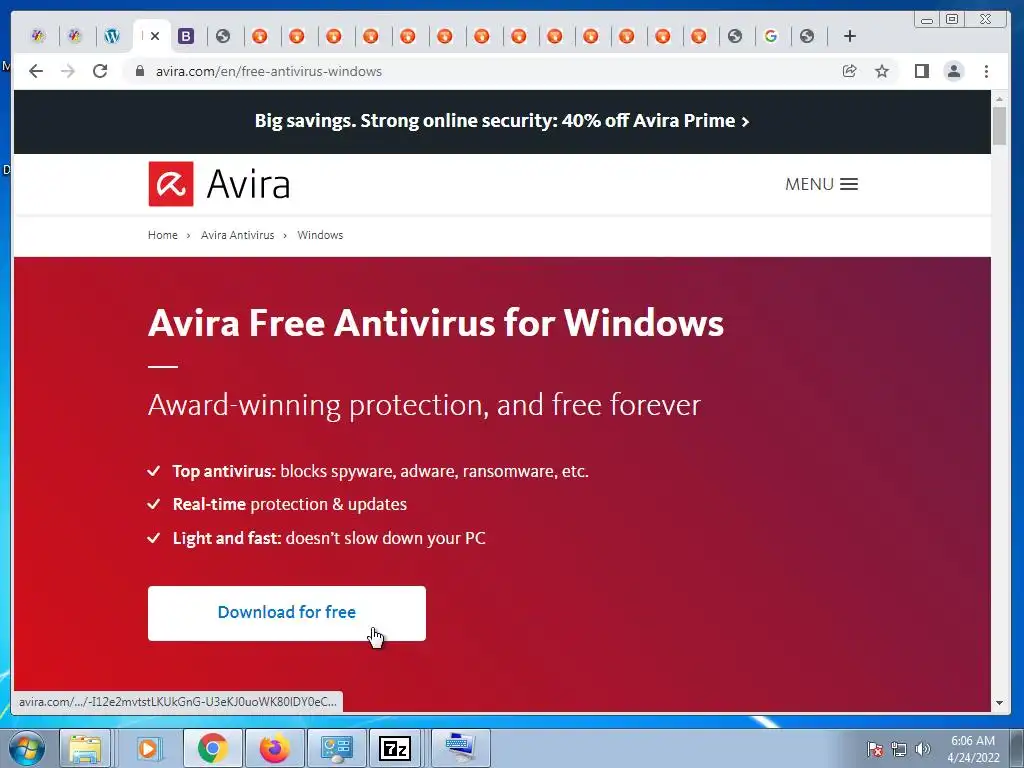
Task: Switch to the purple B icon tab
Action: click(x=186, y=36)
